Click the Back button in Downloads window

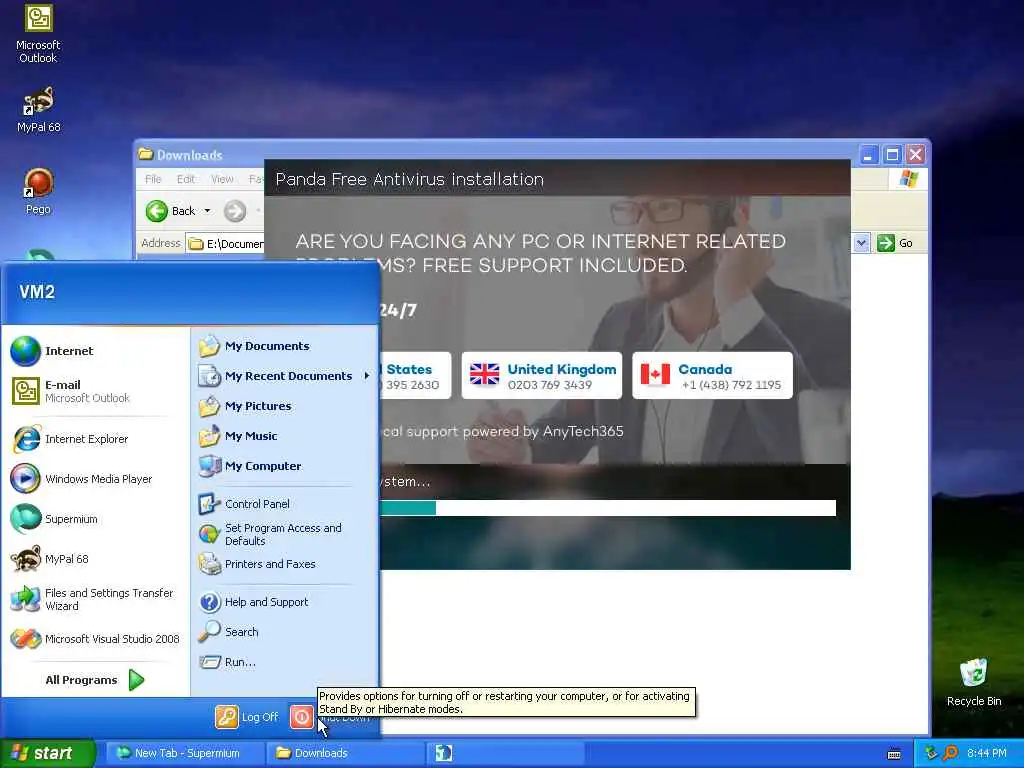(171, 211)
